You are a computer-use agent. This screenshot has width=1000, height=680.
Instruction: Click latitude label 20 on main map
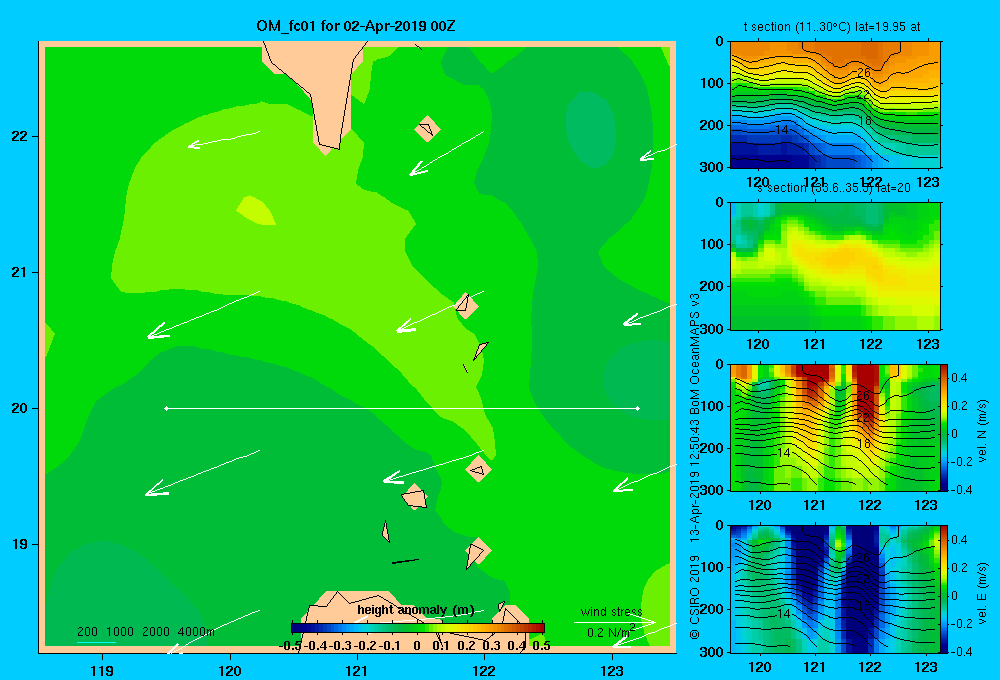pyautogui.click(x=20, y=408)
